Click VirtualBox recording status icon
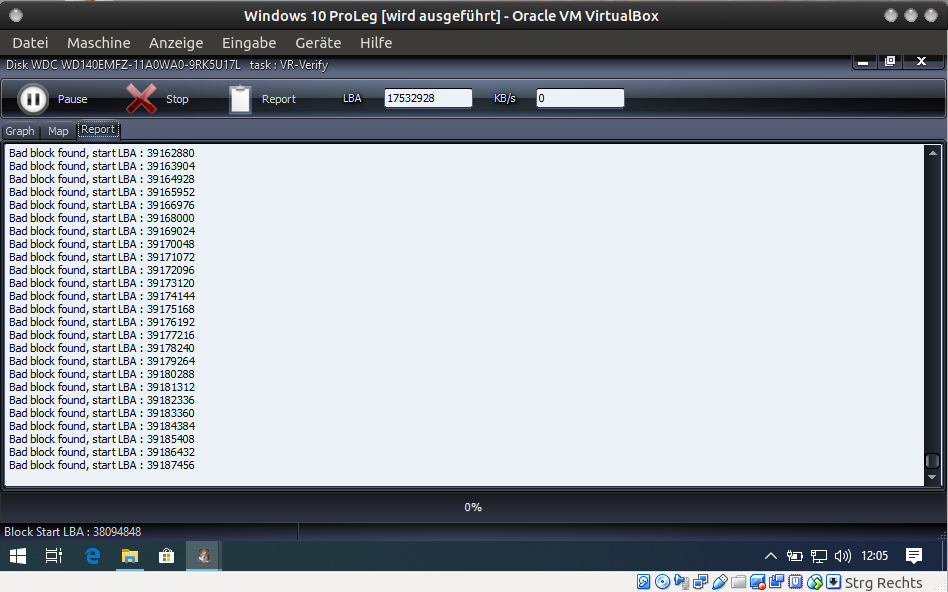This screenshot has height=592, width=948. pos(758,582)
